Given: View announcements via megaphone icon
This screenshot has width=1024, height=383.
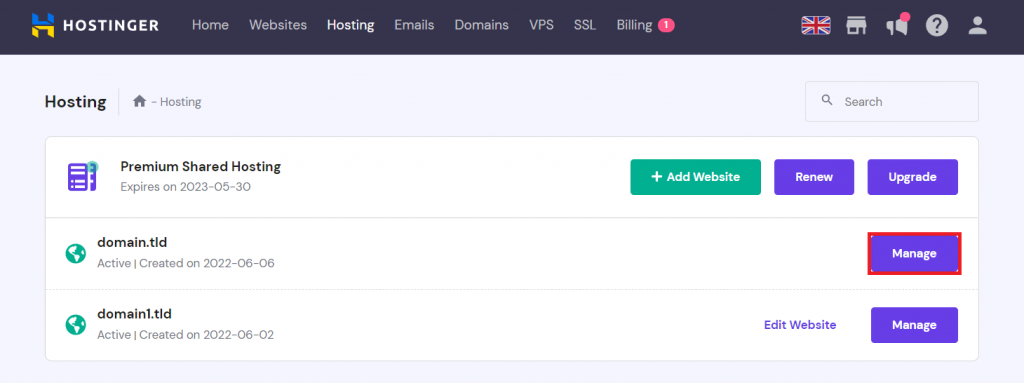Looking at the screenshot, I should click(897, 25).
